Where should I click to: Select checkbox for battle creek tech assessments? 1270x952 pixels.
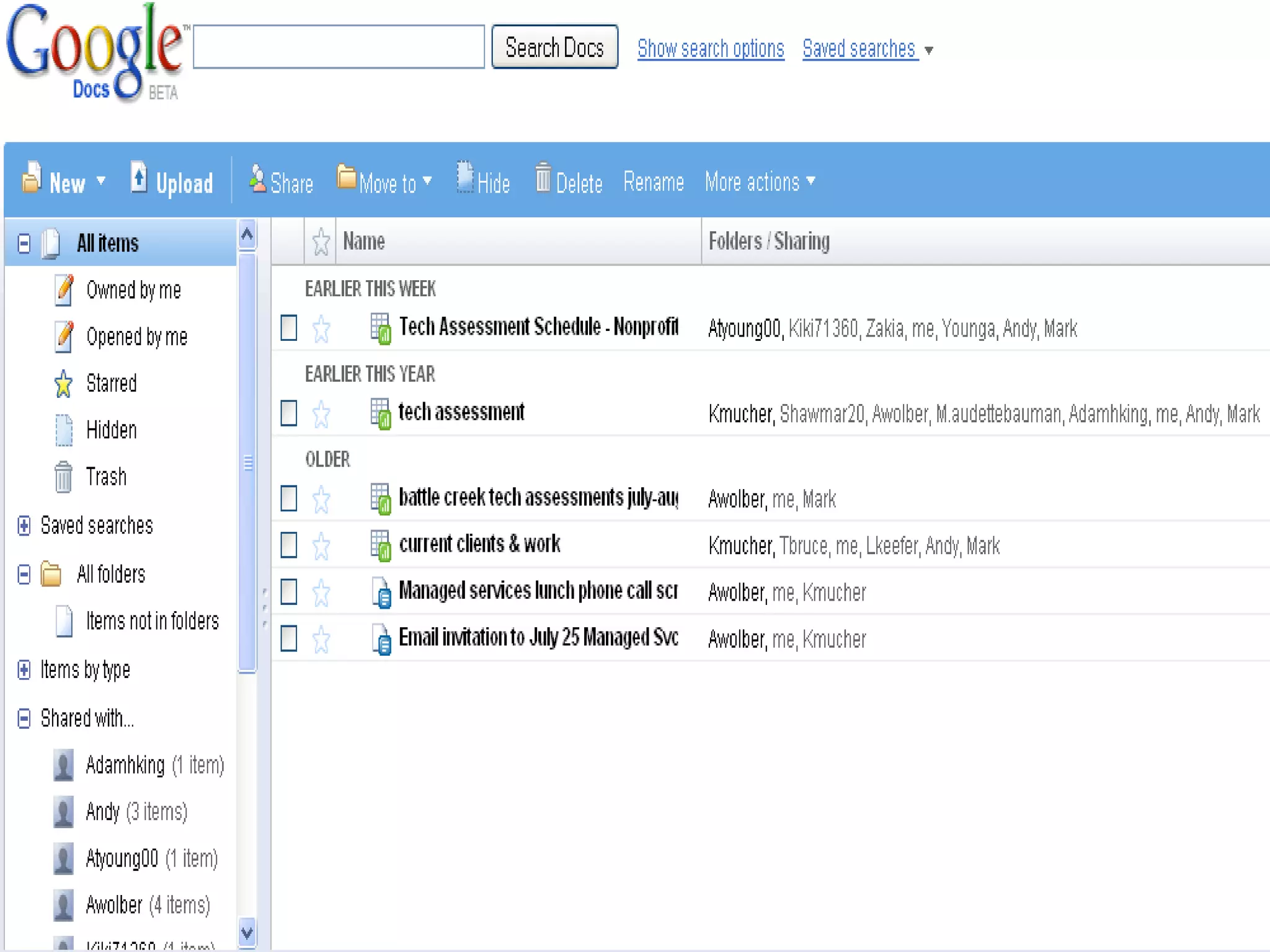[289, 498]
